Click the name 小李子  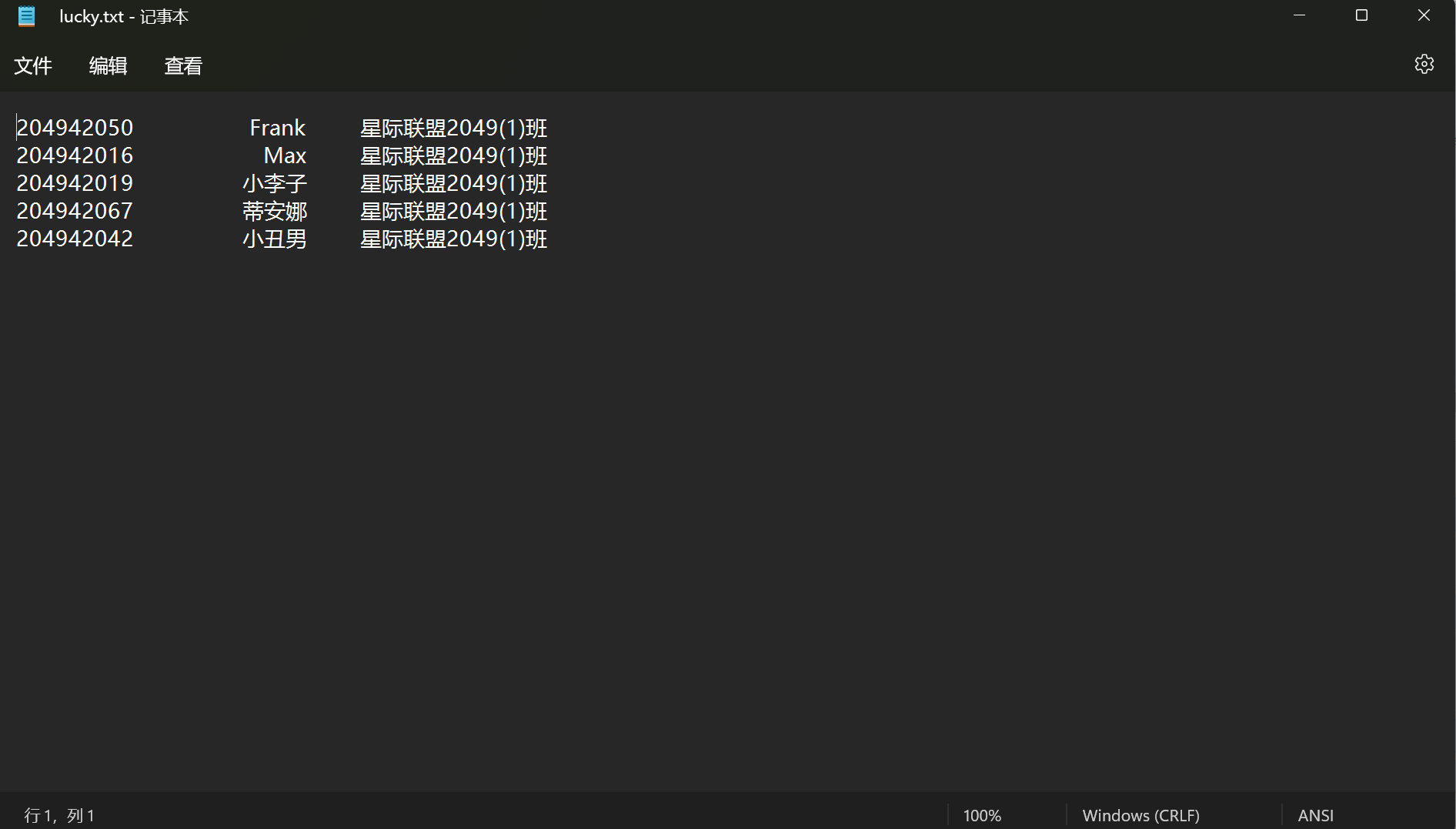(x=275, y=183)
